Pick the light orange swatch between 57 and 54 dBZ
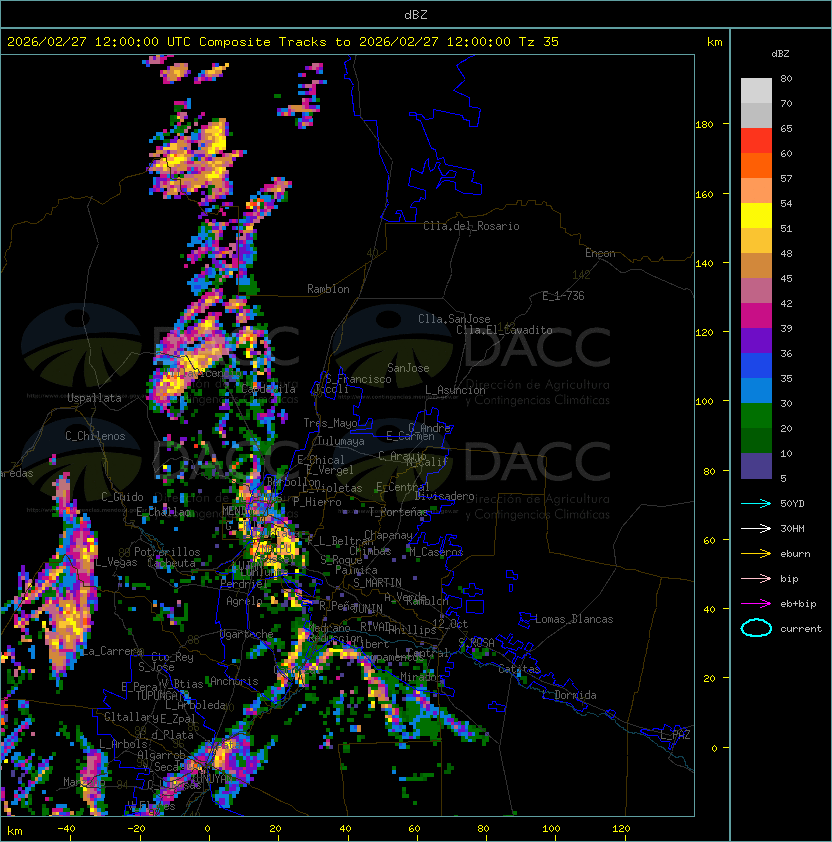 [756, 191]
